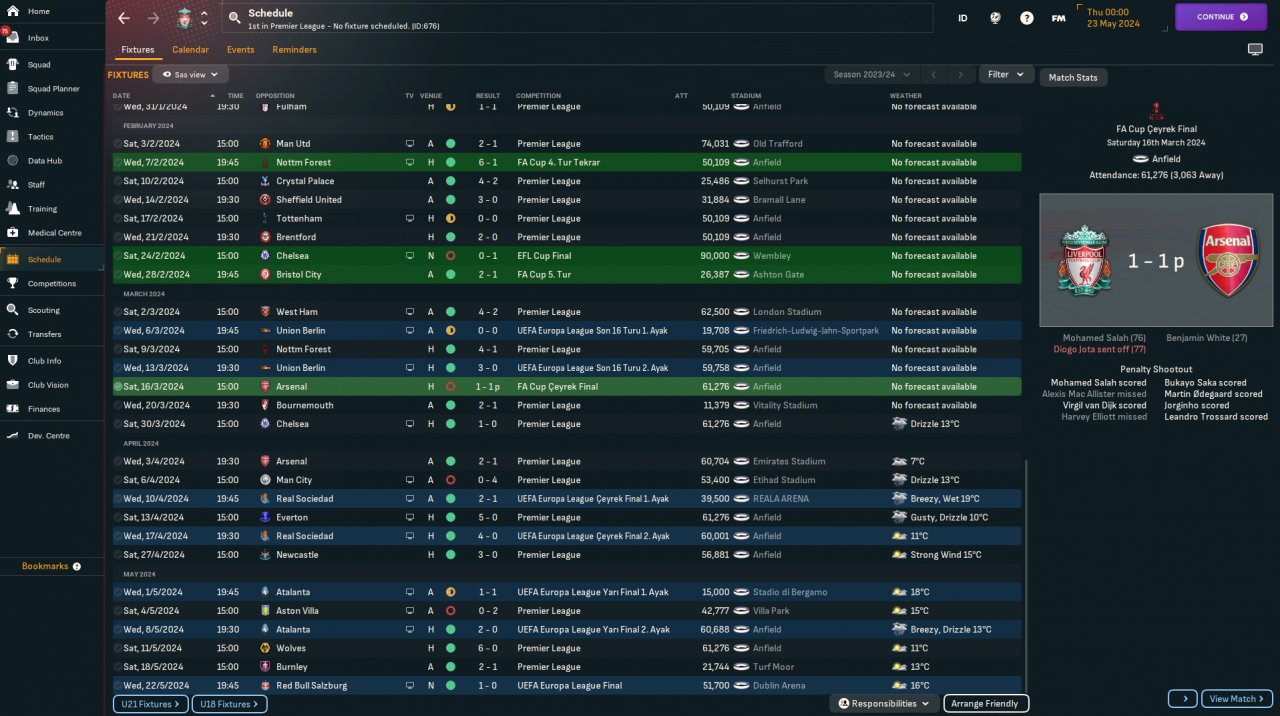Expand the Responsibilities dropdown

click(883, 704)
